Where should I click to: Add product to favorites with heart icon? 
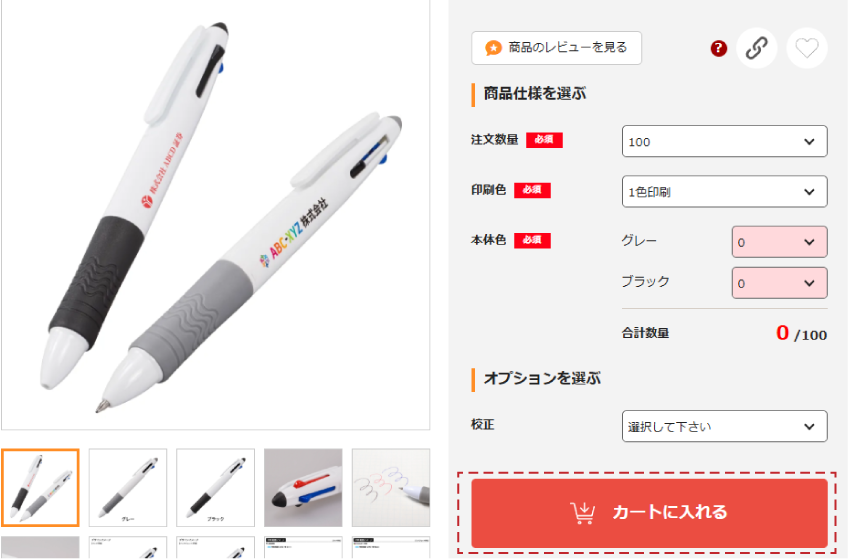(806, 48)
